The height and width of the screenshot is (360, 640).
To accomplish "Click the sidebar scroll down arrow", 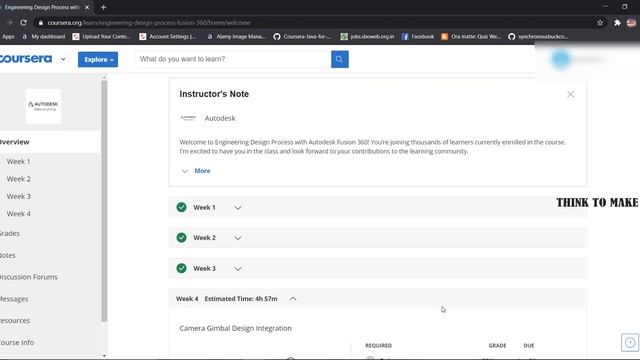I will click(x=104, y=356).
